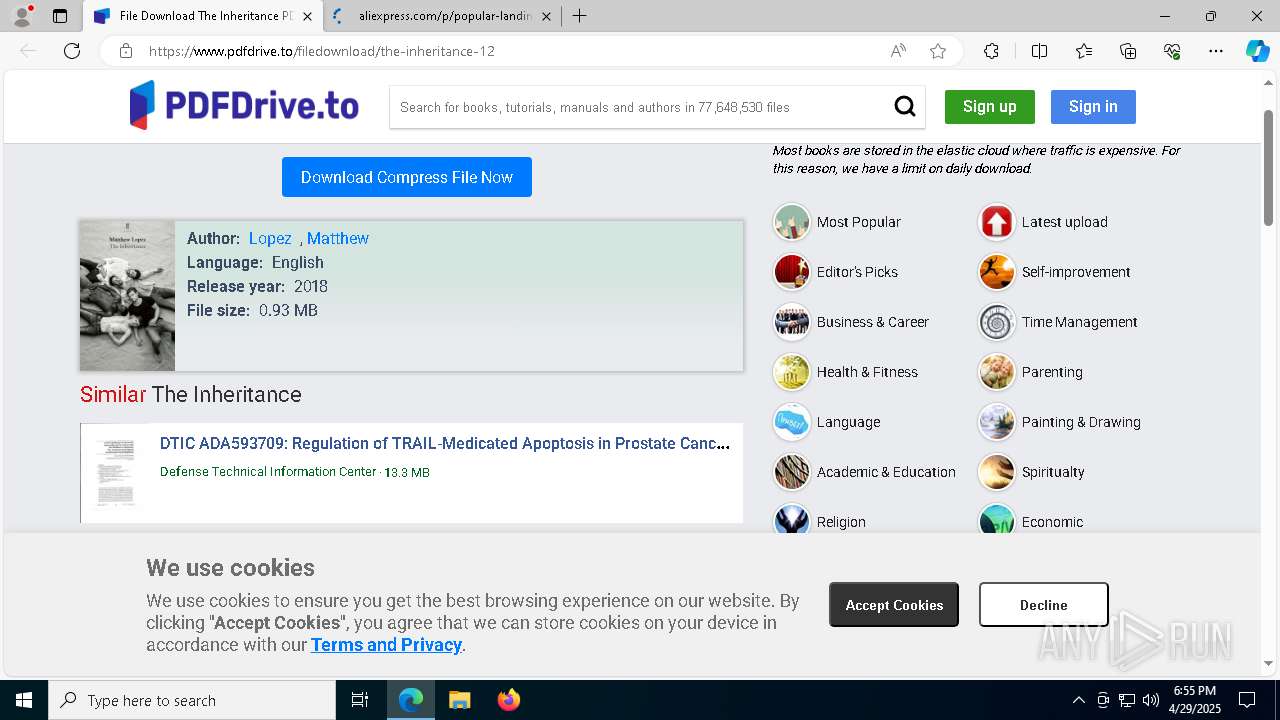Open browser Extensions puzzle icon

[991, 51]
